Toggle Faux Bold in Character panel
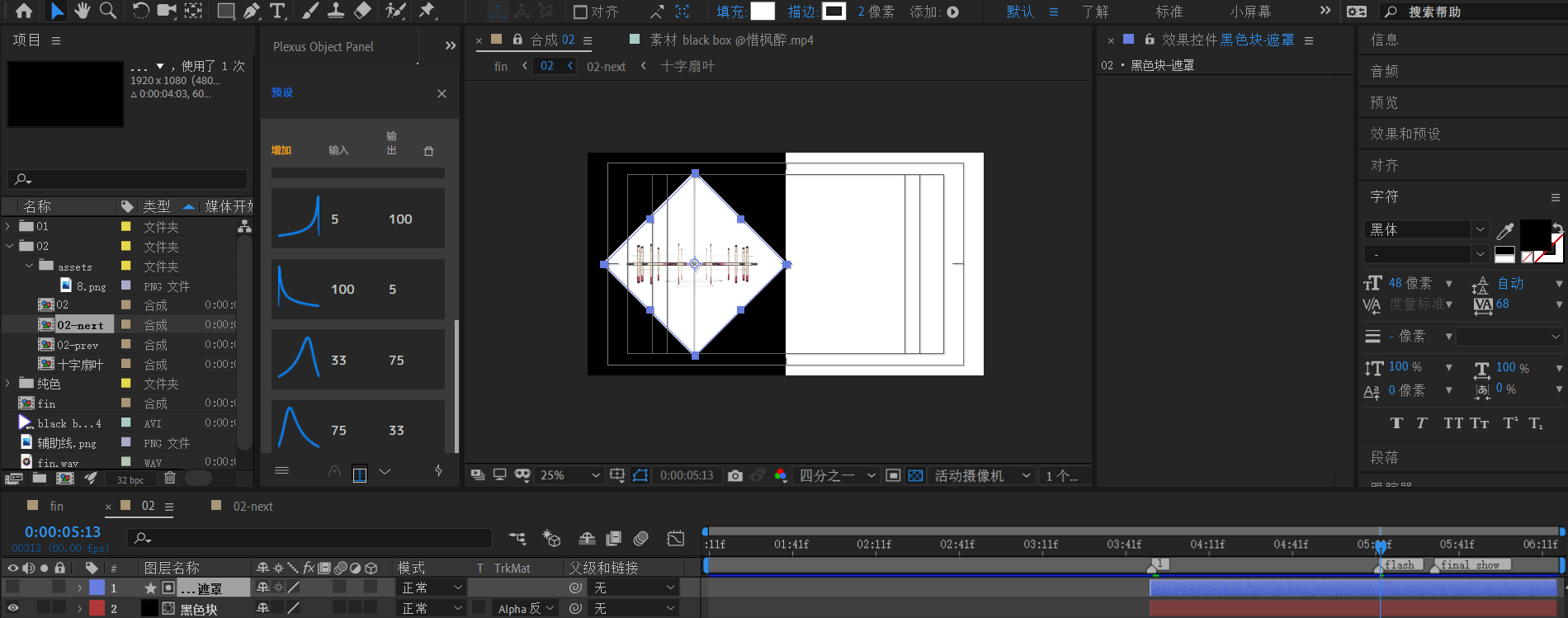 pos(1396,423)
